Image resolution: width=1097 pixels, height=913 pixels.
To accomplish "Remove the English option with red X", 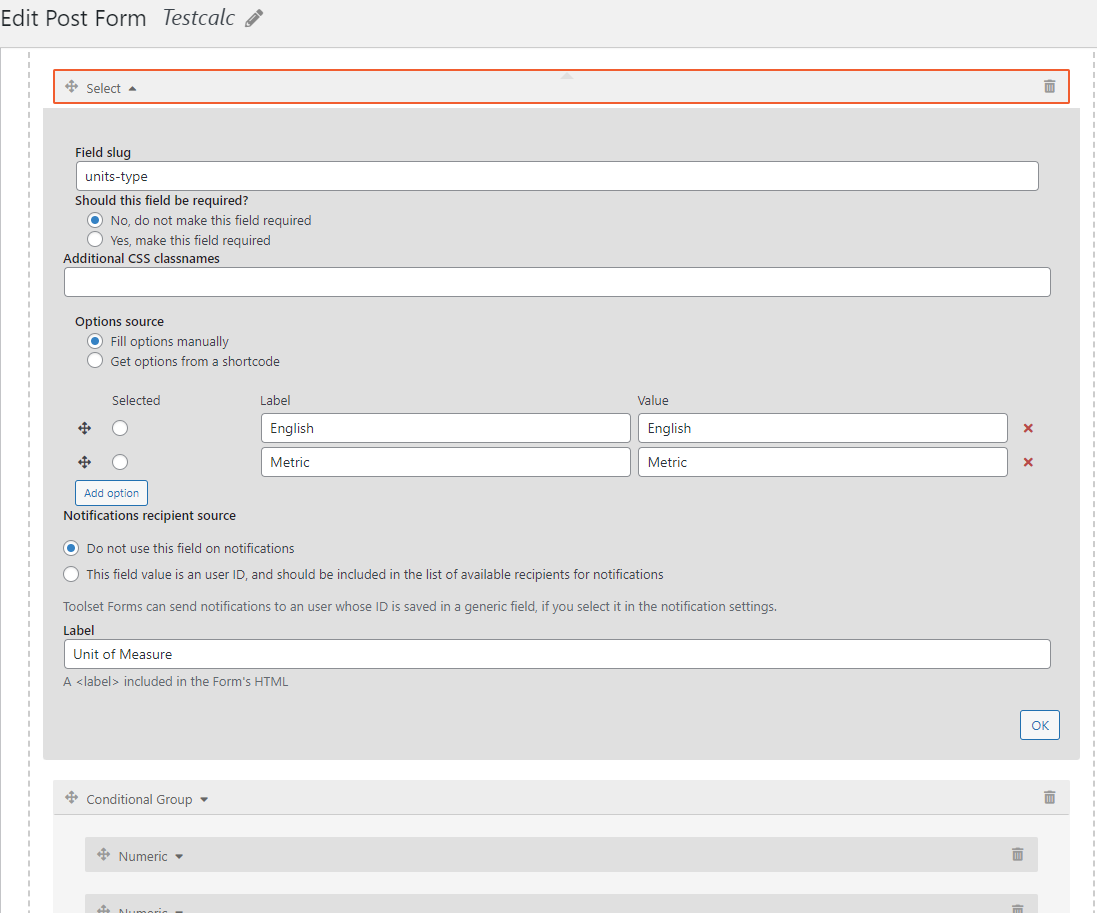I will [x=1028, y=428].
